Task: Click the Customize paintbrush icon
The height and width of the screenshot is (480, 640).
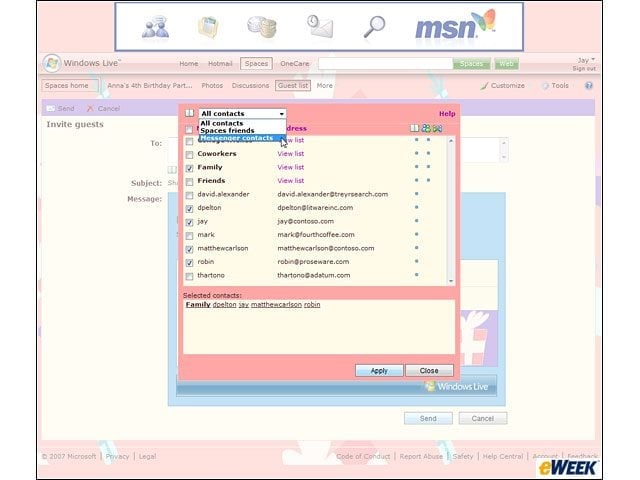Action: click(x=484, y=86)
